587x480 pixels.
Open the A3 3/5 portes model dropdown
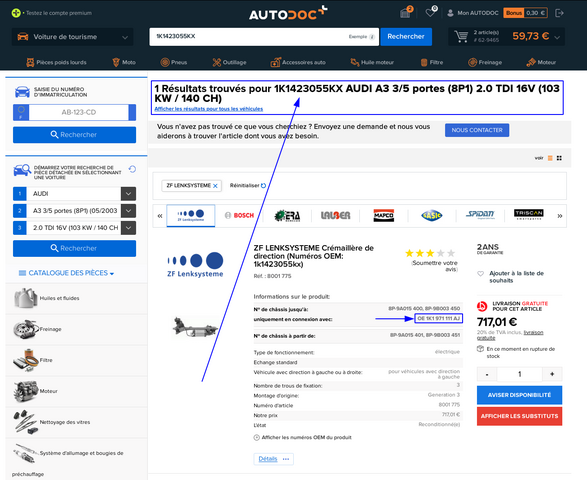(x=74, y=211)
